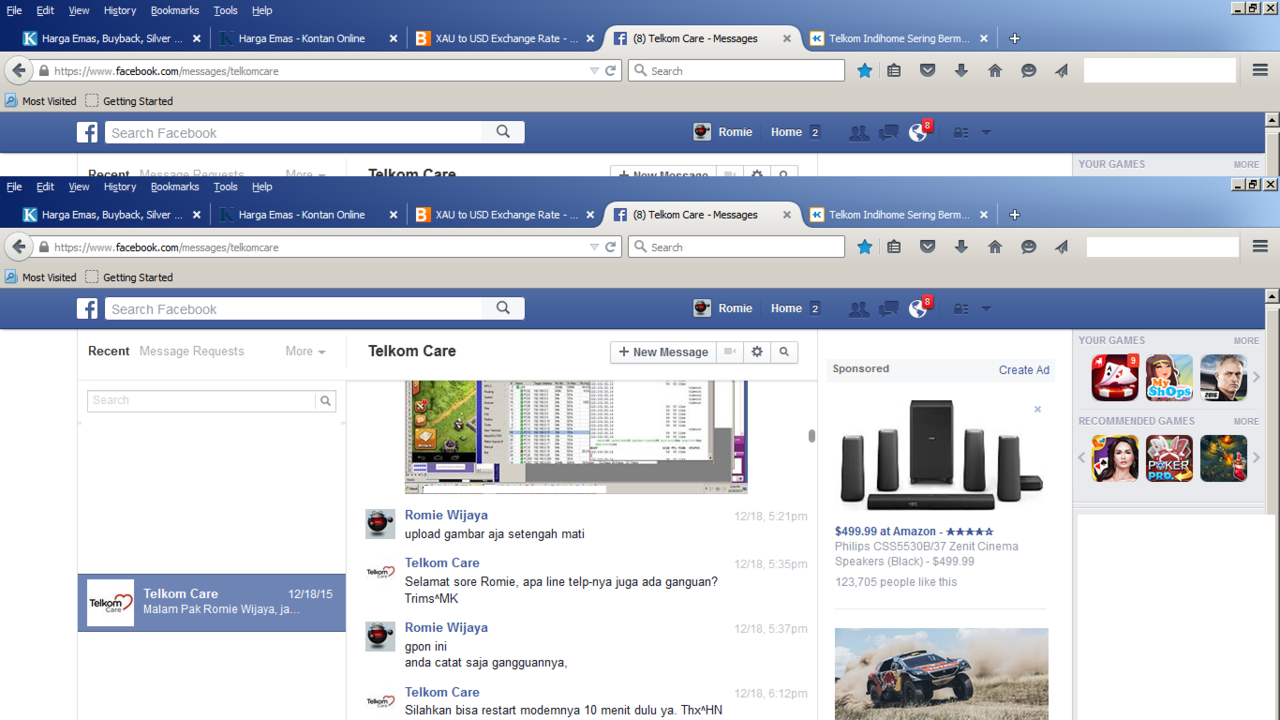Open URL history dropdown in front window

(594, 247)
